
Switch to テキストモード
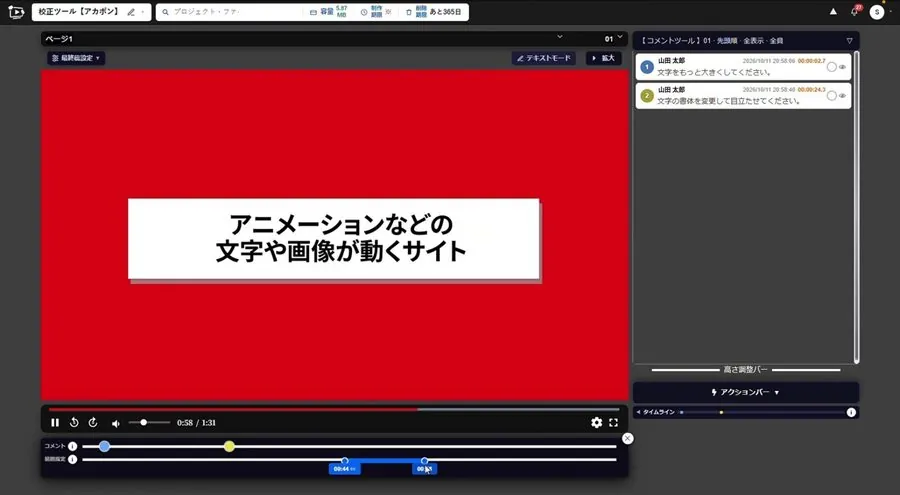[544, 58]
